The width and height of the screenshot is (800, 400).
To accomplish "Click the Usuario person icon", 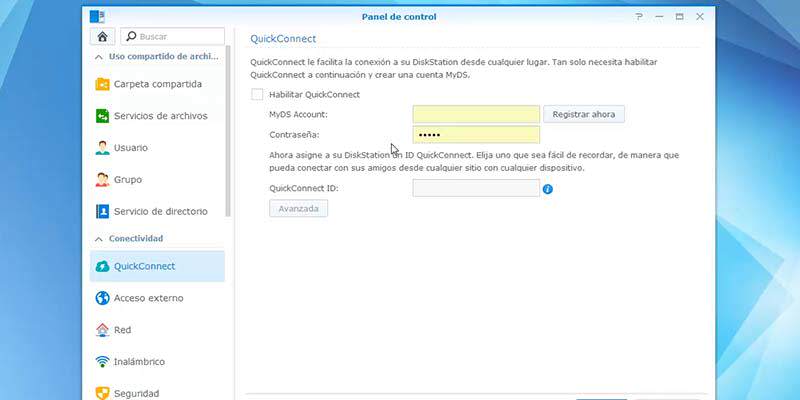I will tap(103, 148).
